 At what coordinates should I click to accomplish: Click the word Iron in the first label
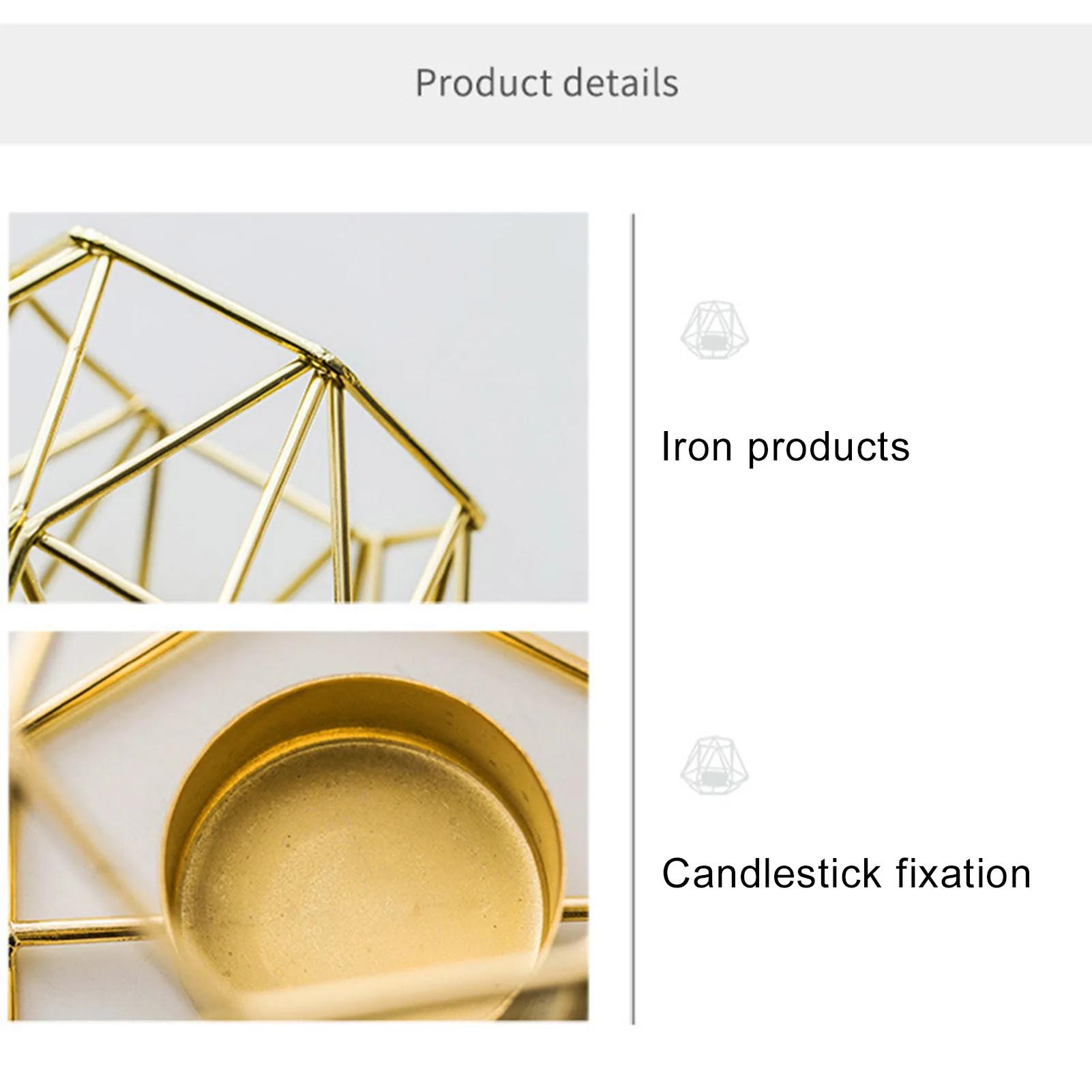pyautogui.click(x=696, y=447)
